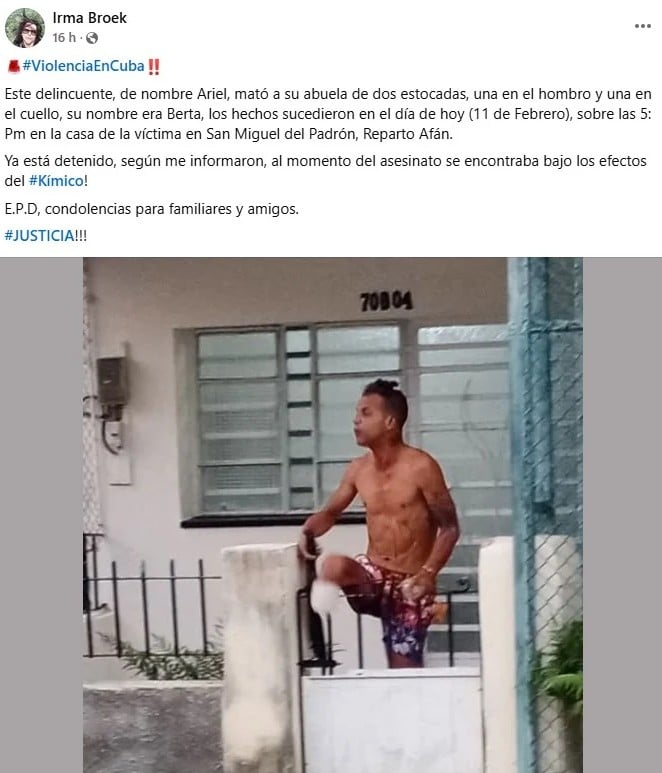
Task: Open Irma Broek's profile picture
Action: coord(25,28)
